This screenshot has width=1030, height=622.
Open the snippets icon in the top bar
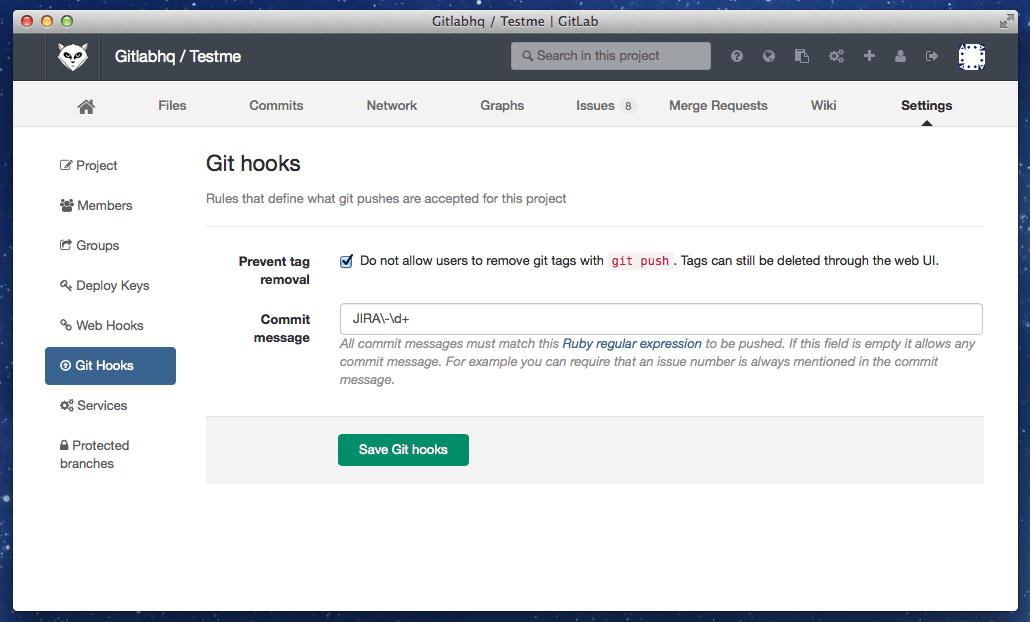801,56
